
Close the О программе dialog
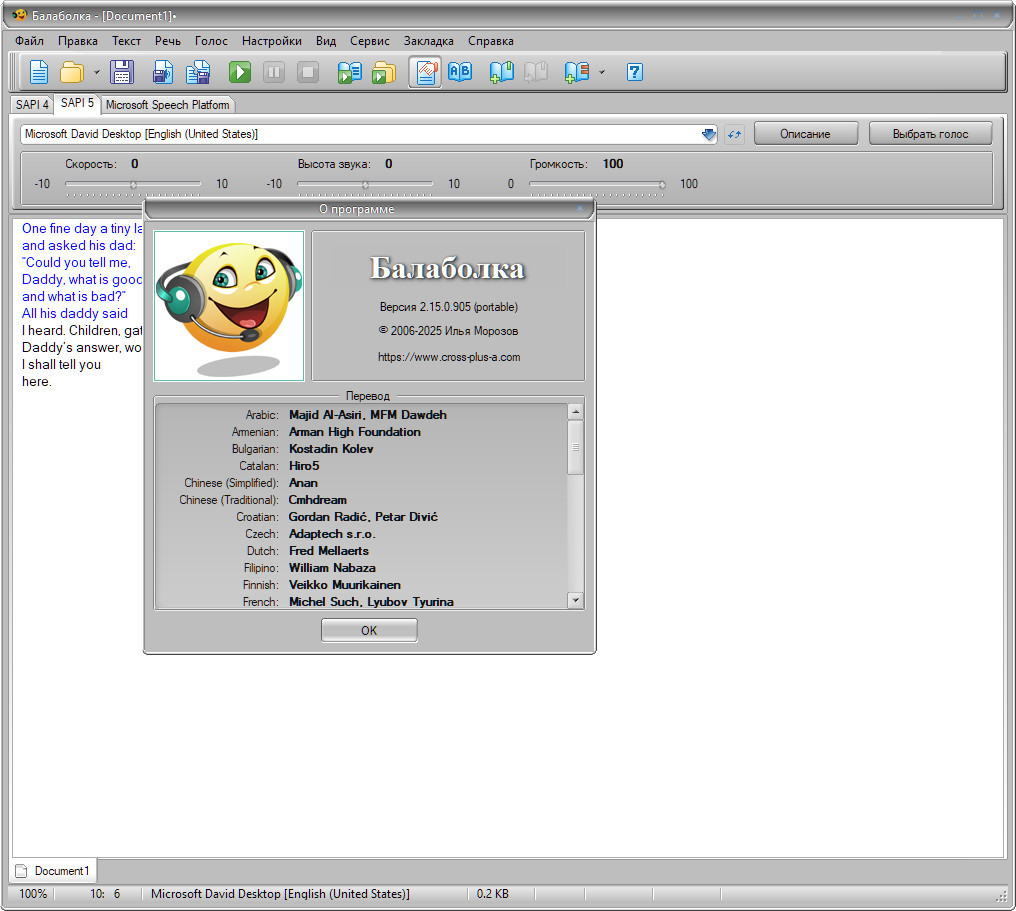point(580,209)
